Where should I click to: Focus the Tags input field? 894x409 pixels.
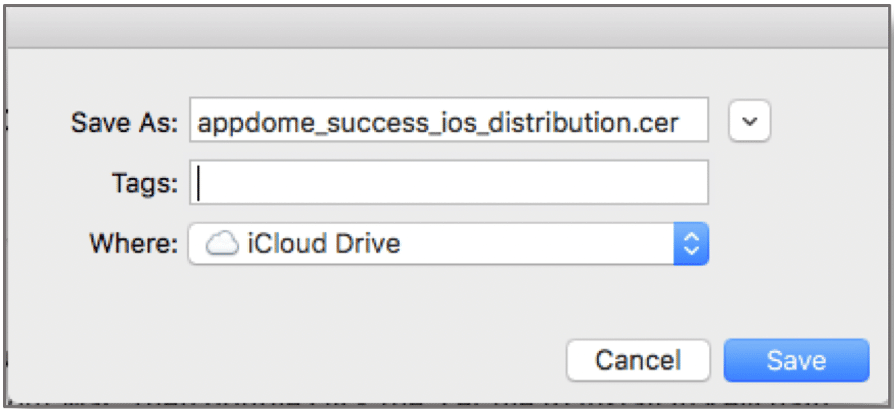[448, 183]
